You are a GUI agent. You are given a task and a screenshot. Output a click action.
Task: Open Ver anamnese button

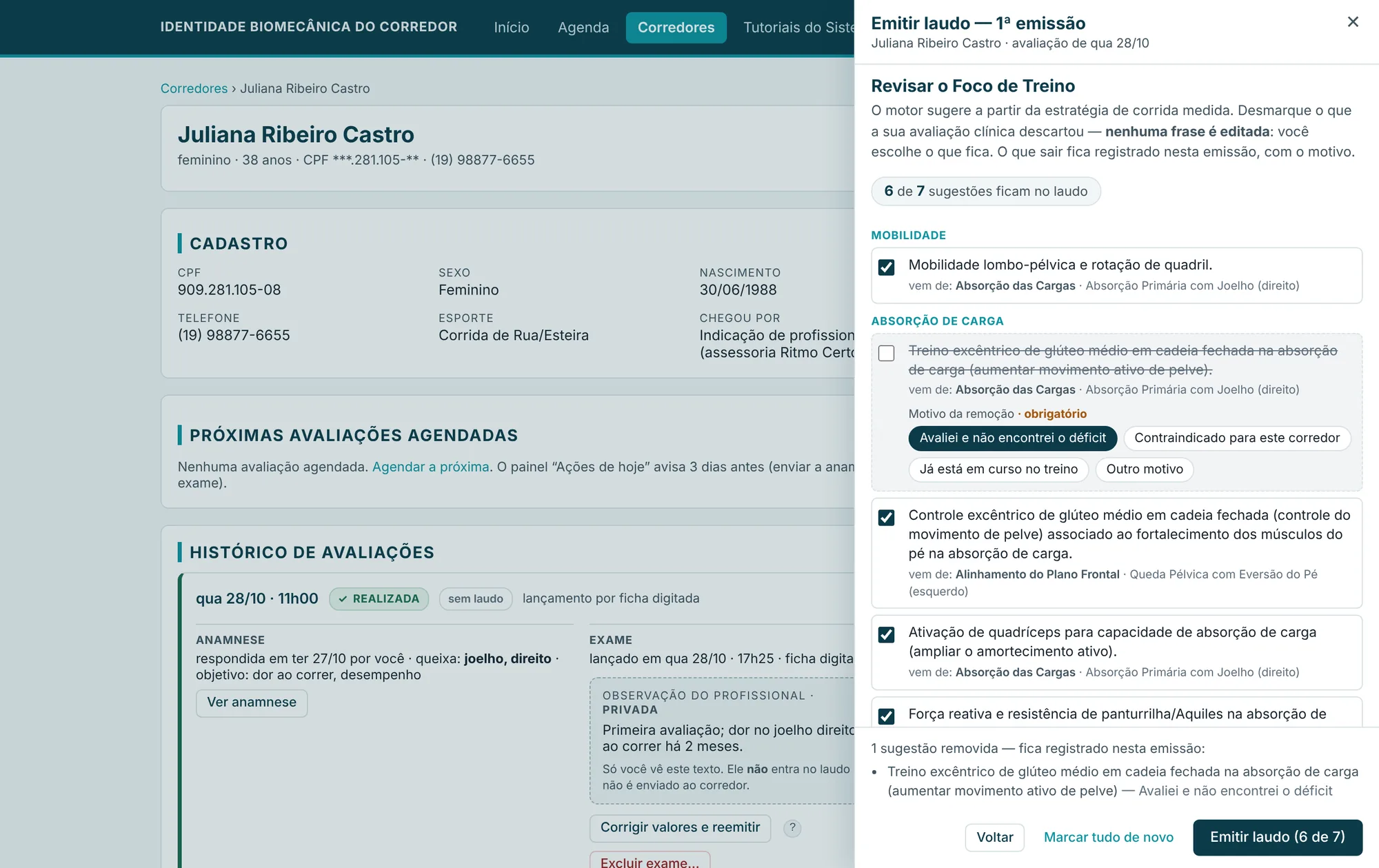[252, 703]
